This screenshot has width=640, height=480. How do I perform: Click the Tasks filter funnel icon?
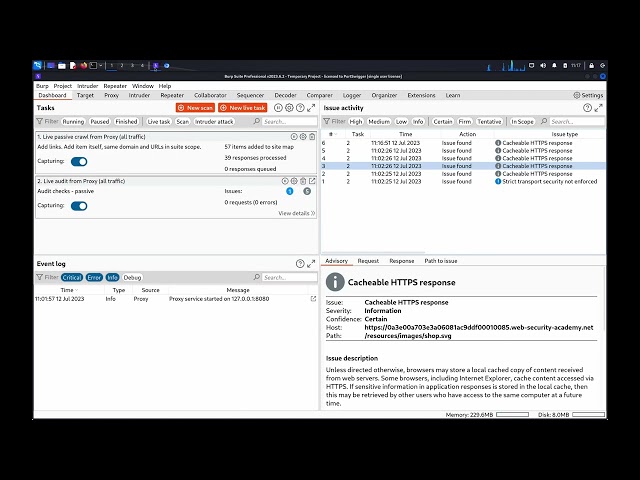click(x=40, y=121)
